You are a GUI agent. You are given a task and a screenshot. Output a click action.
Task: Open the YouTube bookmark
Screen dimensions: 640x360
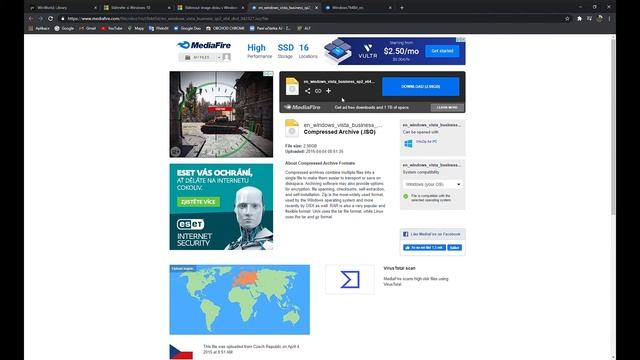tap(111, 29)
